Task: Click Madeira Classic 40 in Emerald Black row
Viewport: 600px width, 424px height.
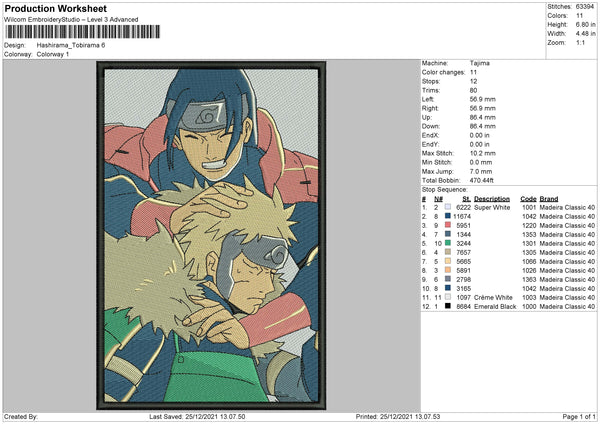Action: pos(567,307)
